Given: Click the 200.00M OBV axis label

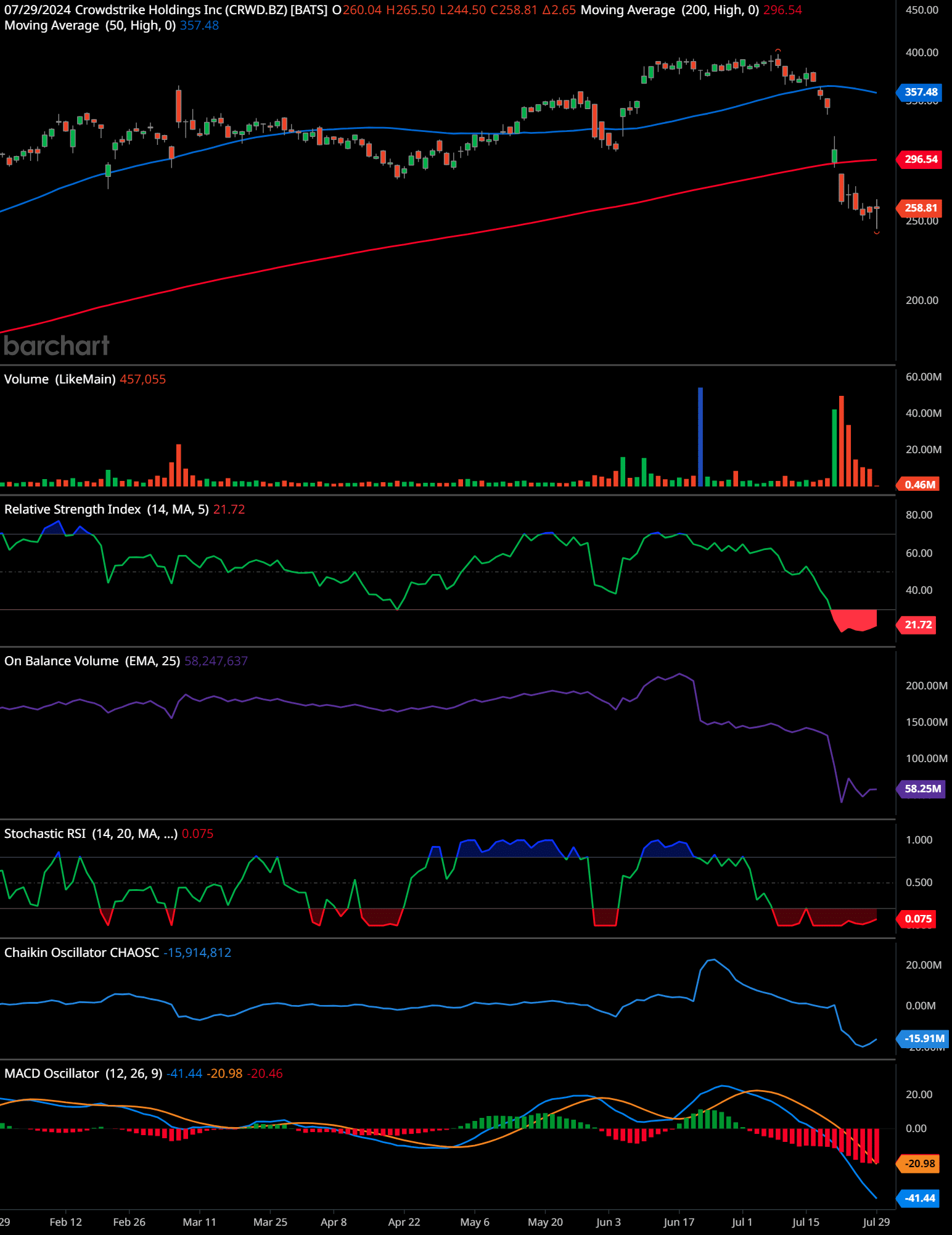Looking at the screenshot, I should pos(926,686).
